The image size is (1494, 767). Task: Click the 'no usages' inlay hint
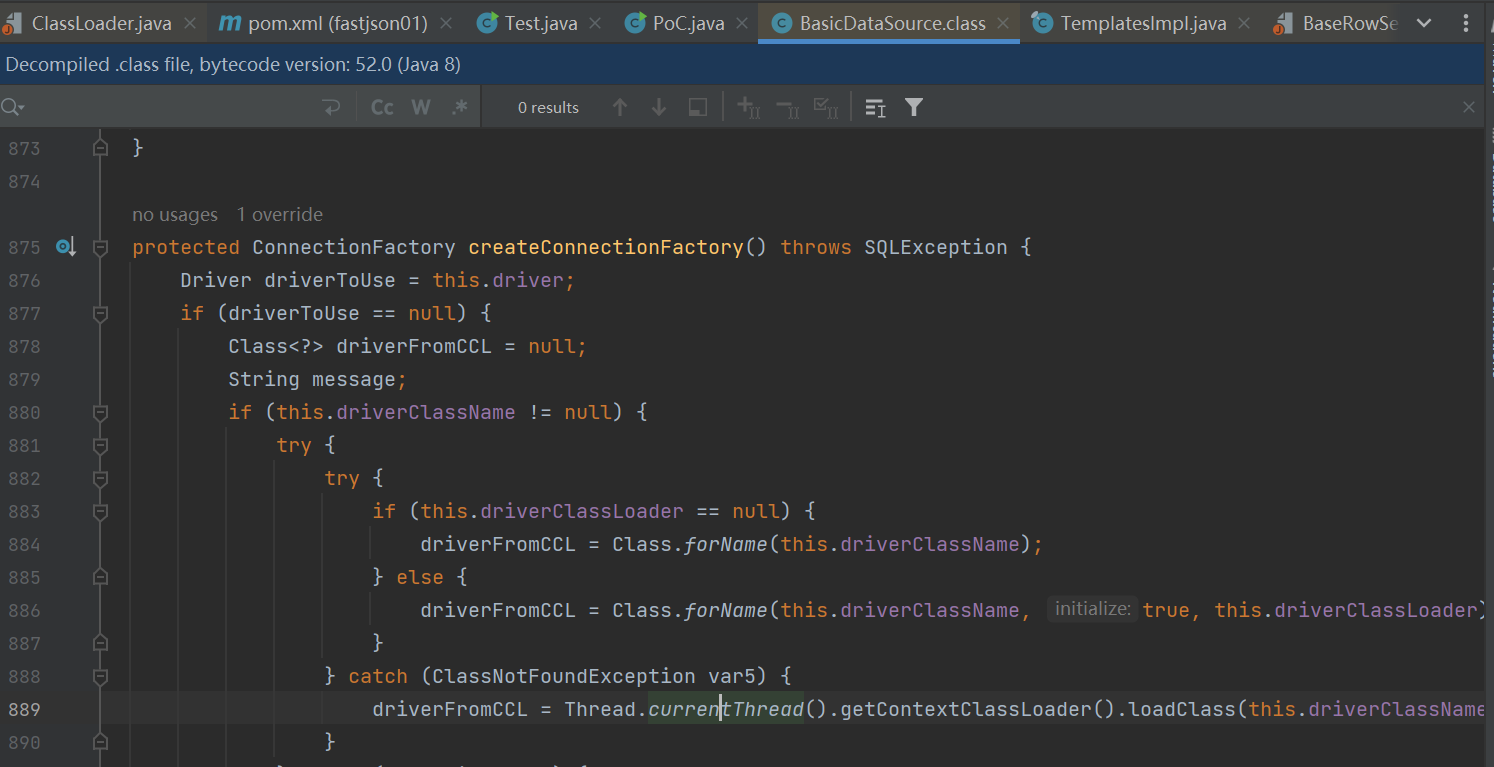[174, 215]
